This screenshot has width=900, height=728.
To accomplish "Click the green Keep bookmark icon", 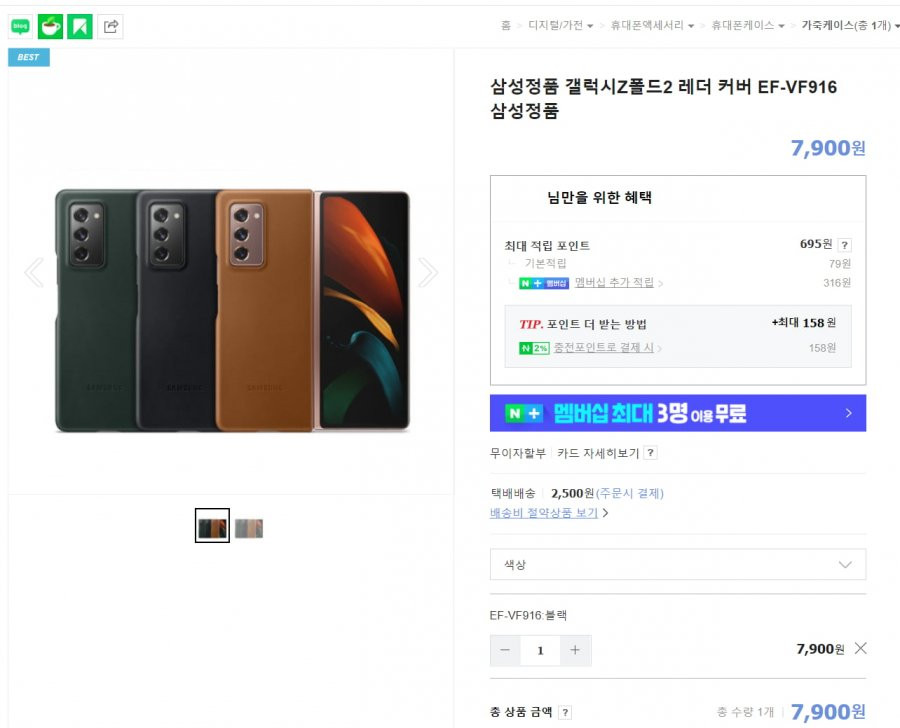I will pyautogui.click(x=80, y=26).
